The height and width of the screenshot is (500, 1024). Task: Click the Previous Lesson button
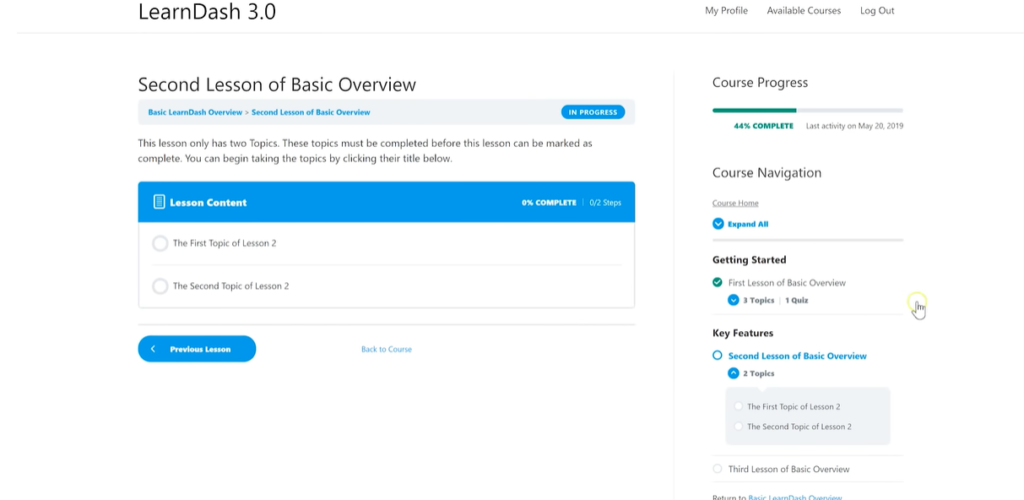click(197, 349)
